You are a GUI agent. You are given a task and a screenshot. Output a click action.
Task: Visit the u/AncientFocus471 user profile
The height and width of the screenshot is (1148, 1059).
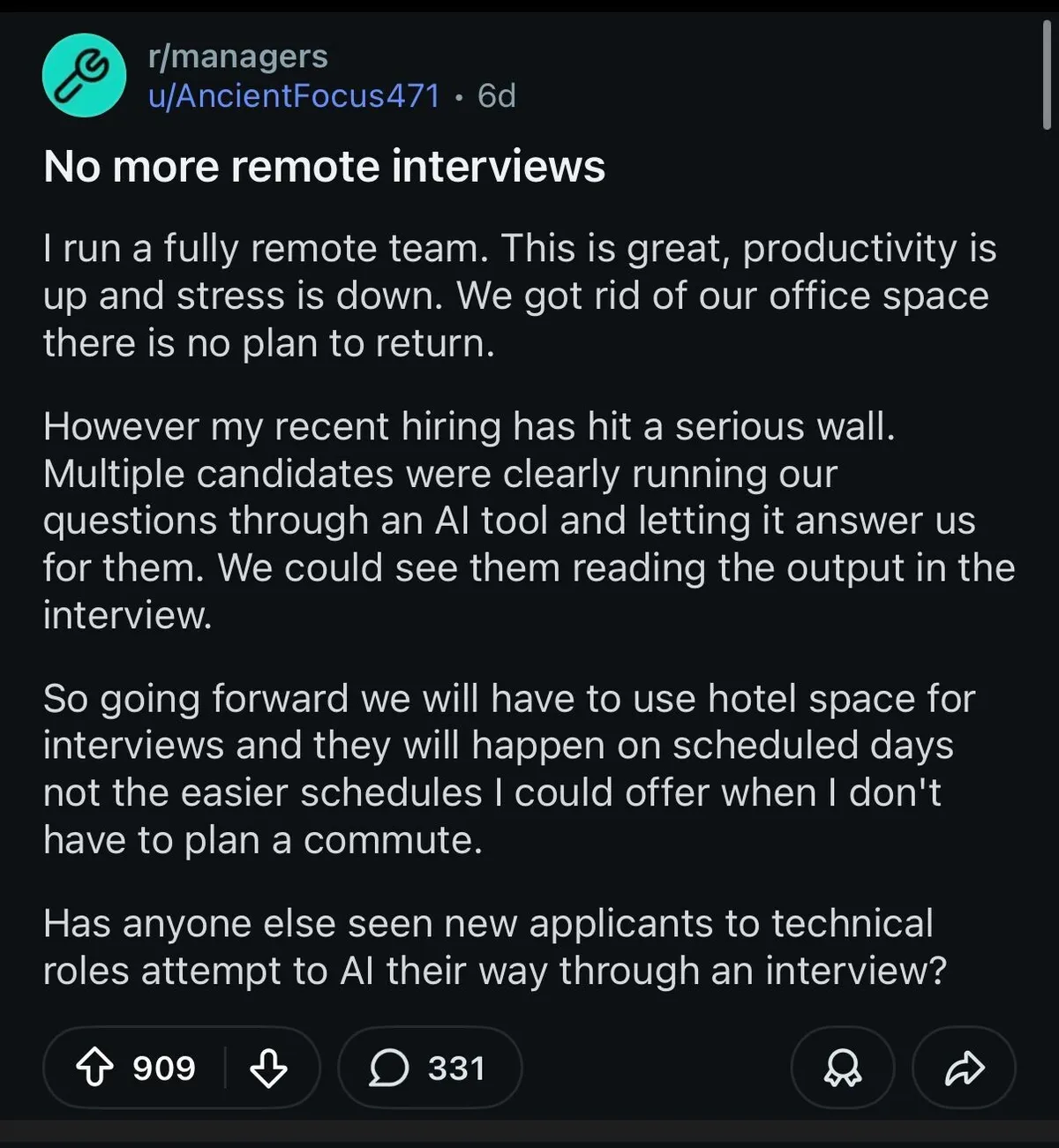click(x=294, y=95)
